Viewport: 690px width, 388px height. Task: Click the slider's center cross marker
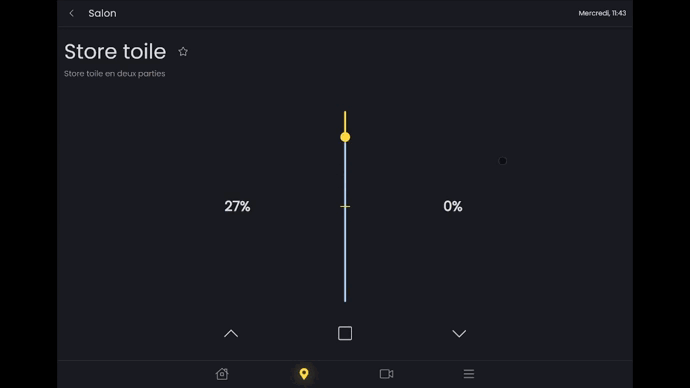pos(345,206)
